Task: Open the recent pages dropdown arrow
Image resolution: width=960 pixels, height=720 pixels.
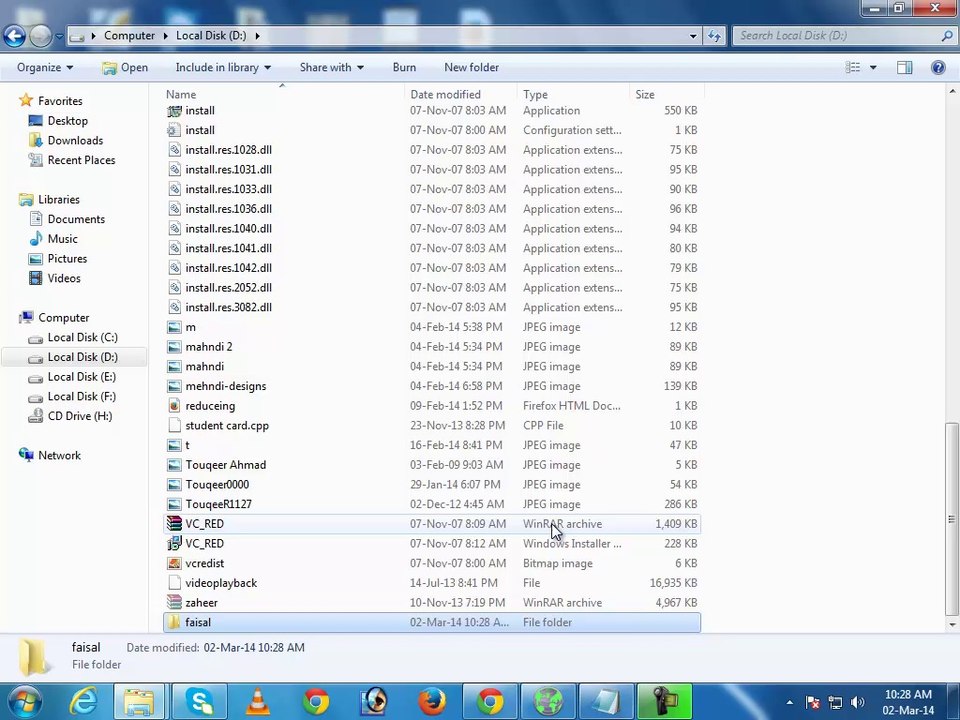Action: pos(59,36)
